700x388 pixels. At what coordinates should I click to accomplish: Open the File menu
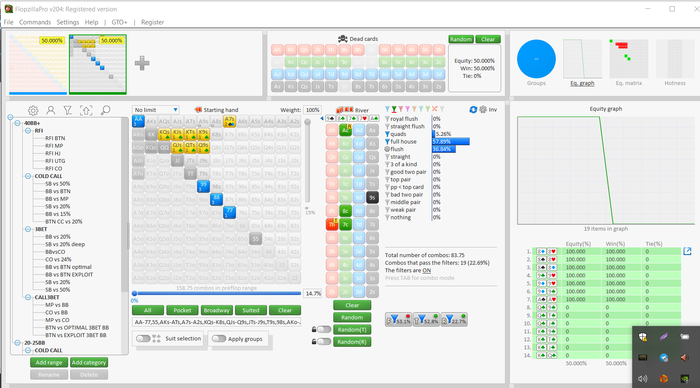pos(8,22)
